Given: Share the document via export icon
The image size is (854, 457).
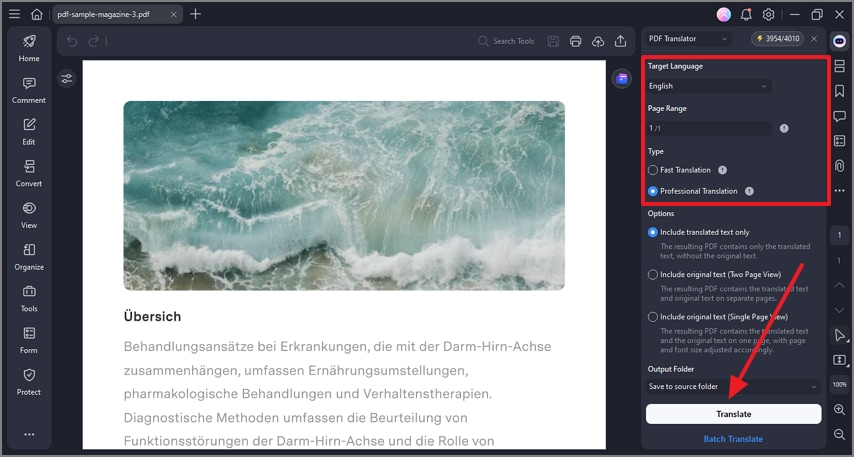Looking at the screenshot, I should point(620,41).
